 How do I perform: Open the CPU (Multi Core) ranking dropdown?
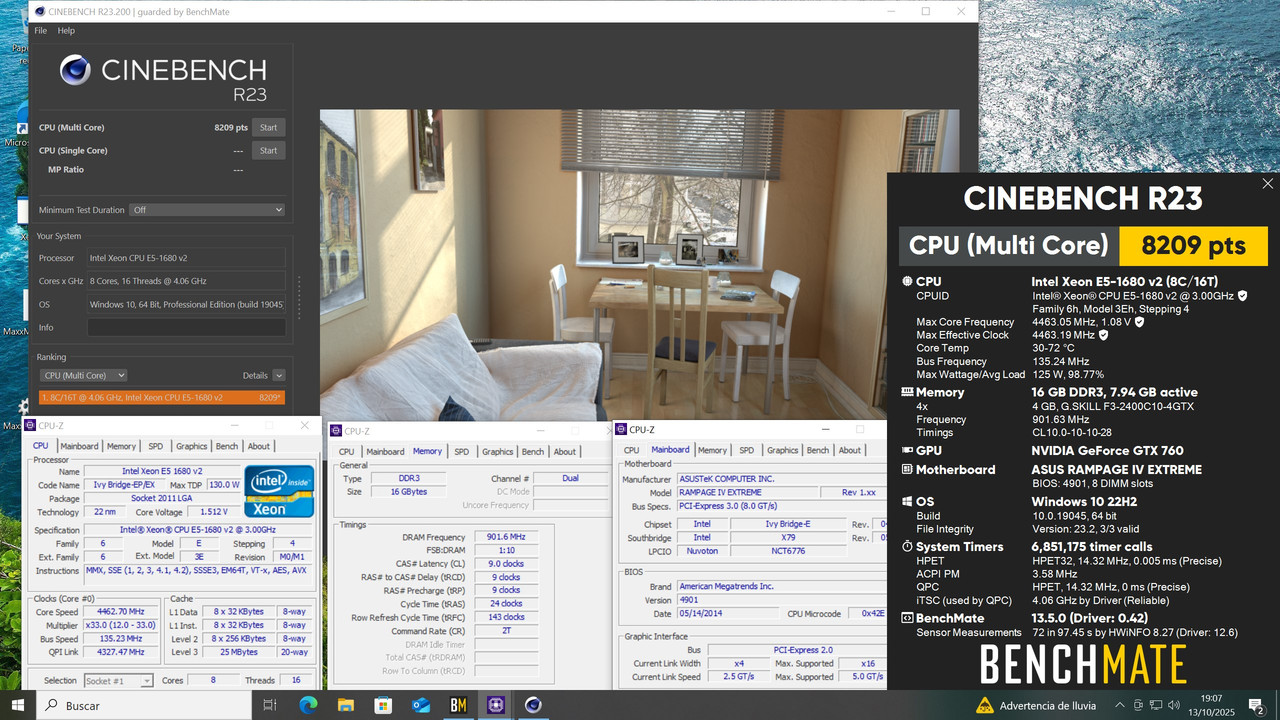(84, 375)
